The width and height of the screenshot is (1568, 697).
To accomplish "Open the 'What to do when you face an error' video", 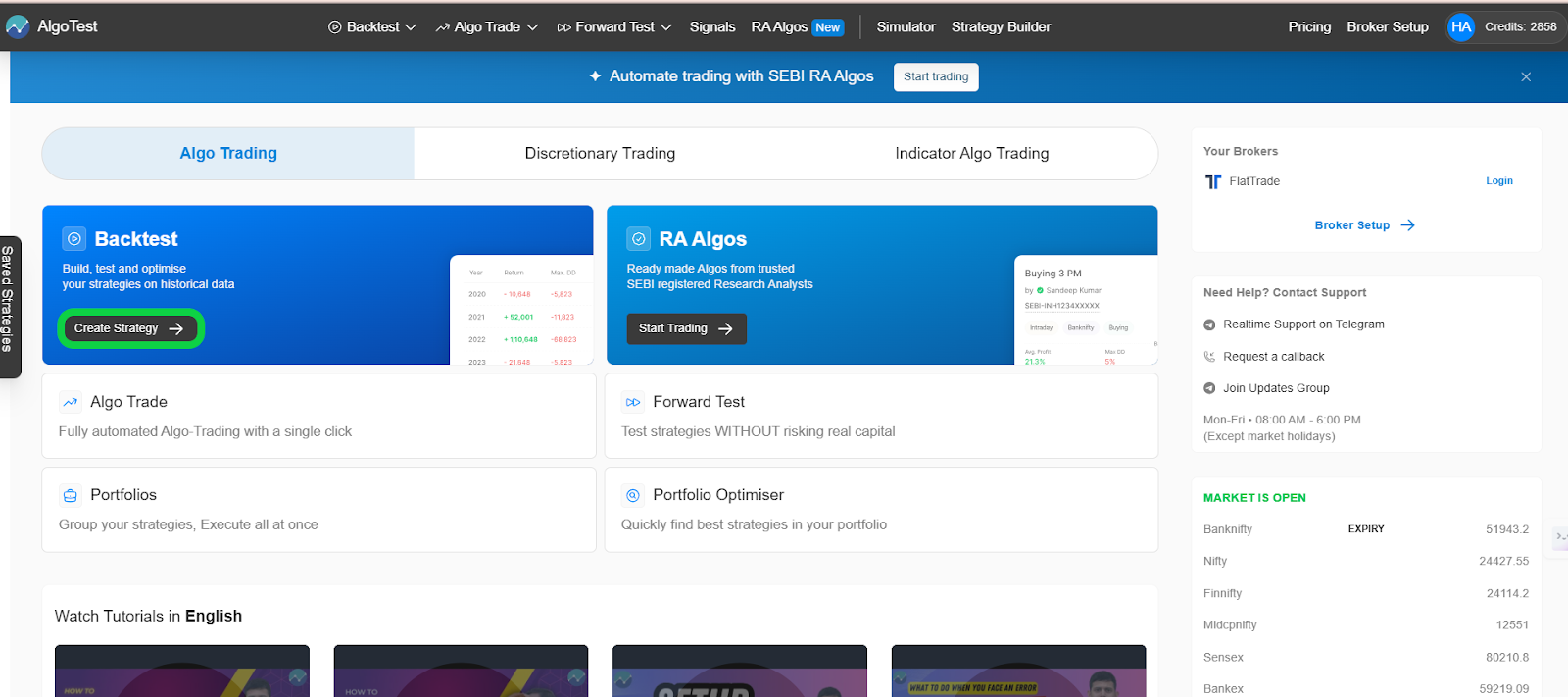I will (x=1018, y=671).
